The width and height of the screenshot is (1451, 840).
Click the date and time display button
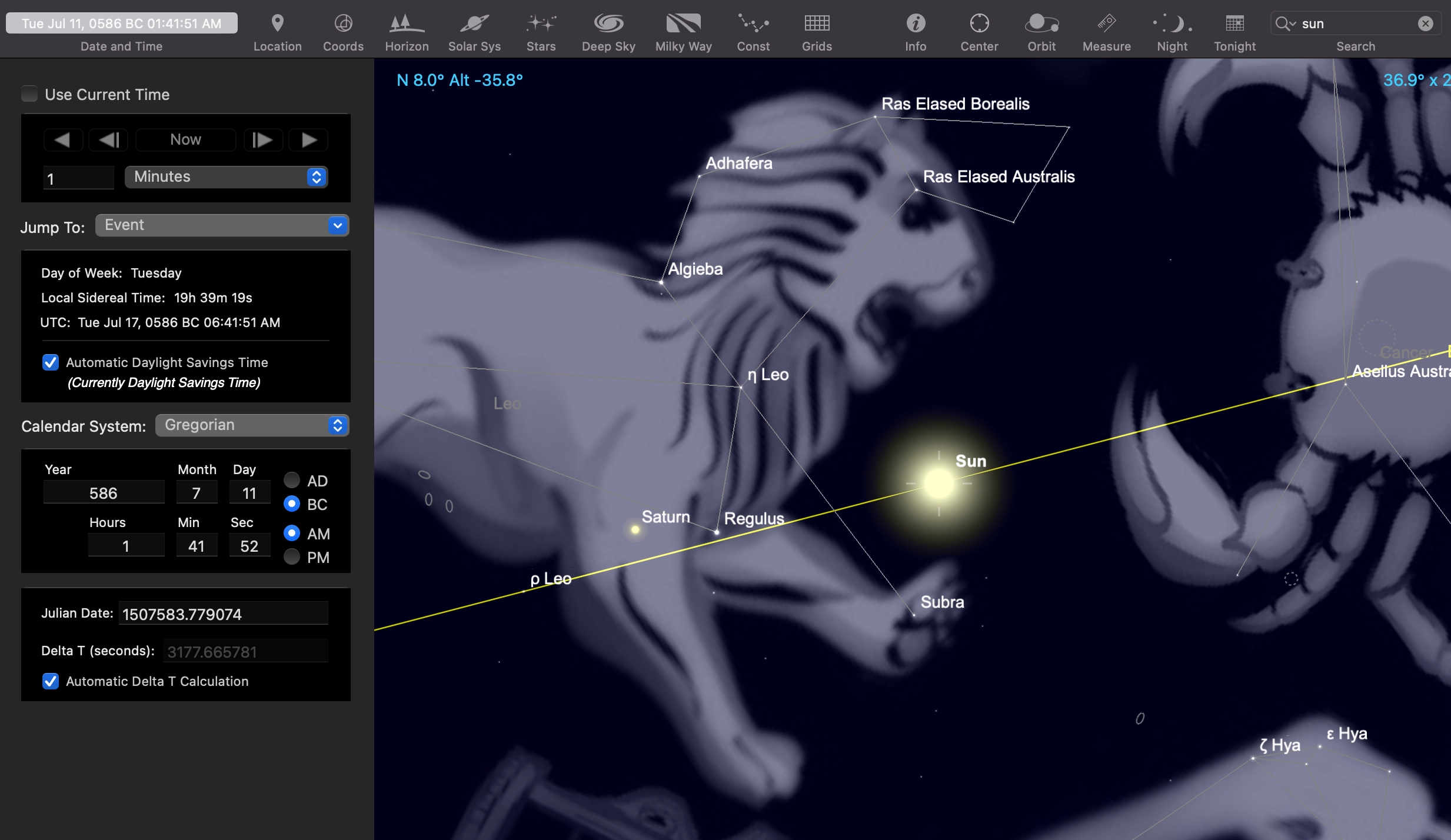point(122,24)
